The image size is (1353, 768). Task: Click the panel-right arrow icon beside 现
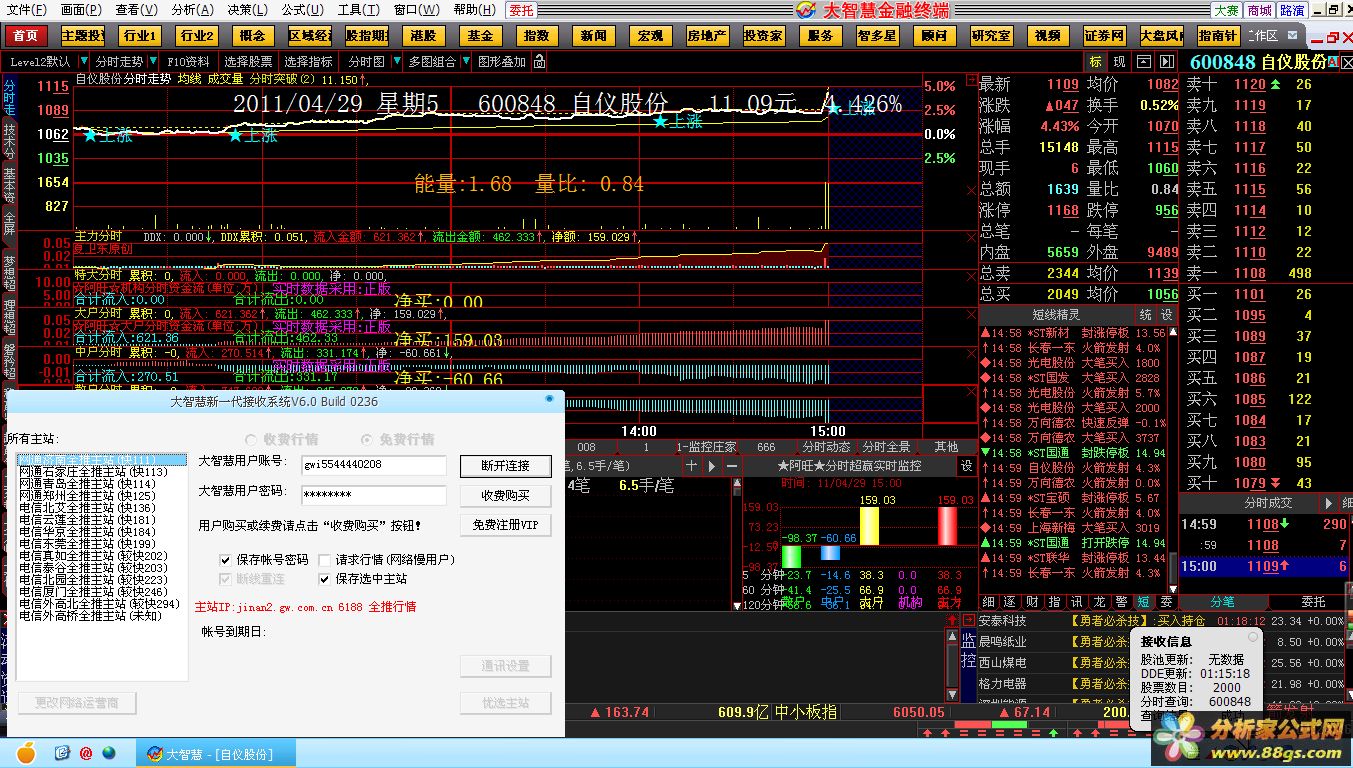pyautogui.click(x=1165, y=62)
